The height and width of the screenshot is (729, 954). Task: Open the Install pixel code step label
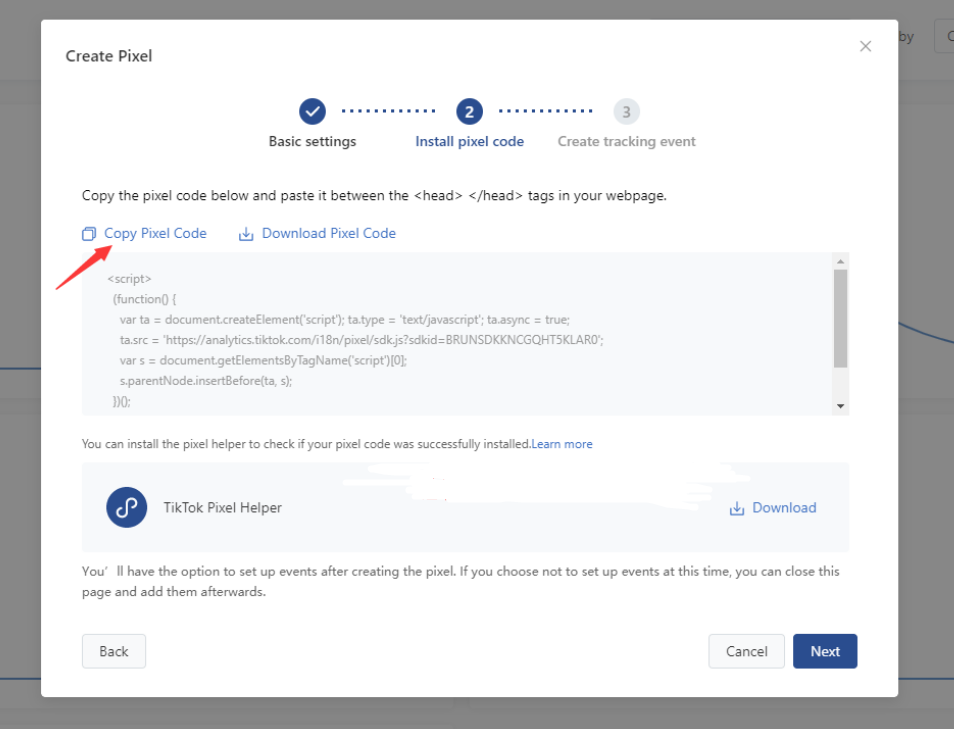tap(469, 141)
